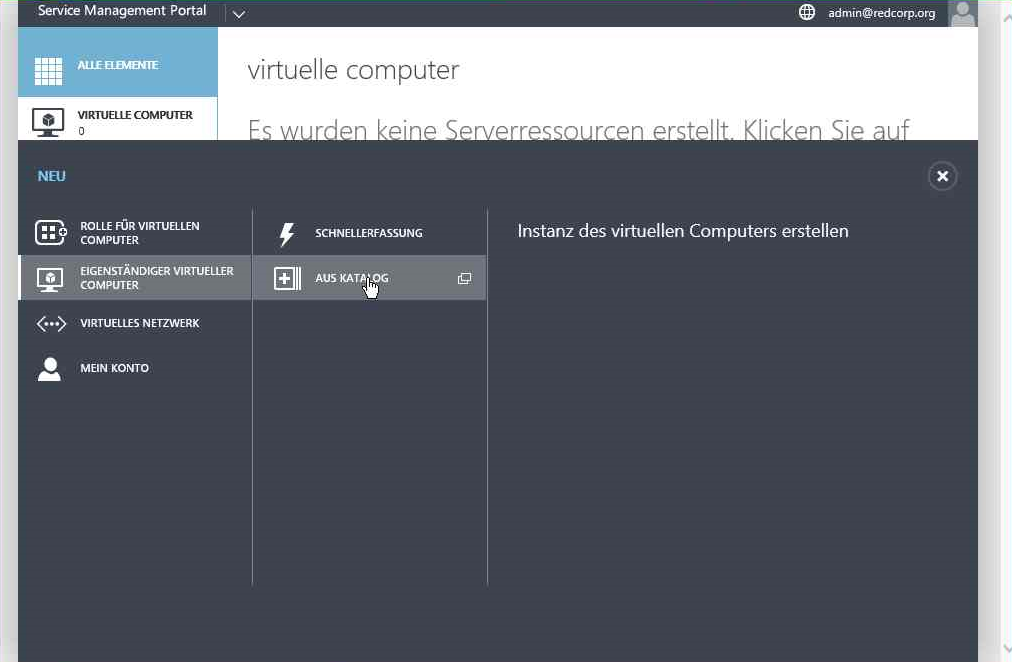Click the Virtuelles Netzwerk icon

(x=50, y=324)
